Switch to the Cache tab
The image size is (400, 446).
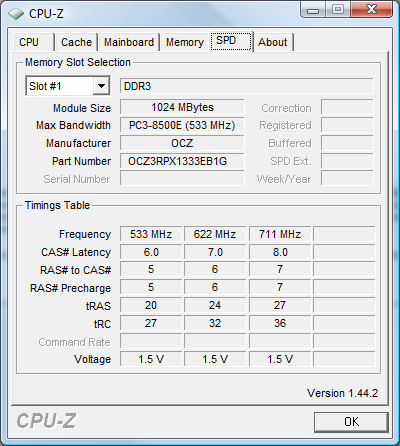pos(76,42)
